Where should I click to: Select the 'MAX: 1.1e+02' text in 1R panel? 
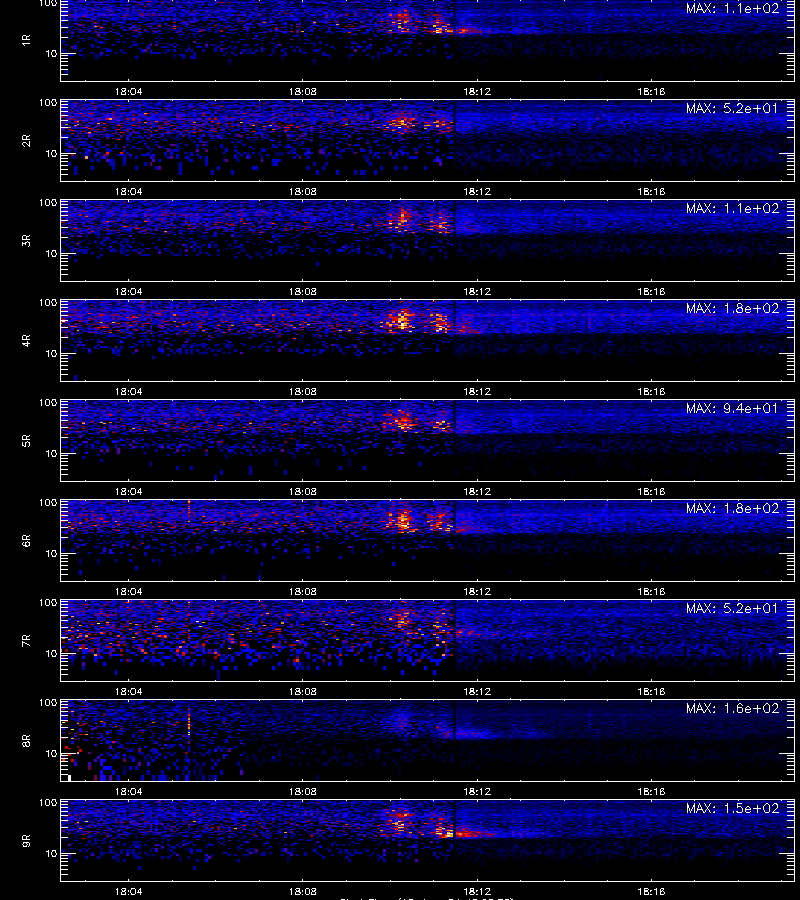[x=732, y=9]
